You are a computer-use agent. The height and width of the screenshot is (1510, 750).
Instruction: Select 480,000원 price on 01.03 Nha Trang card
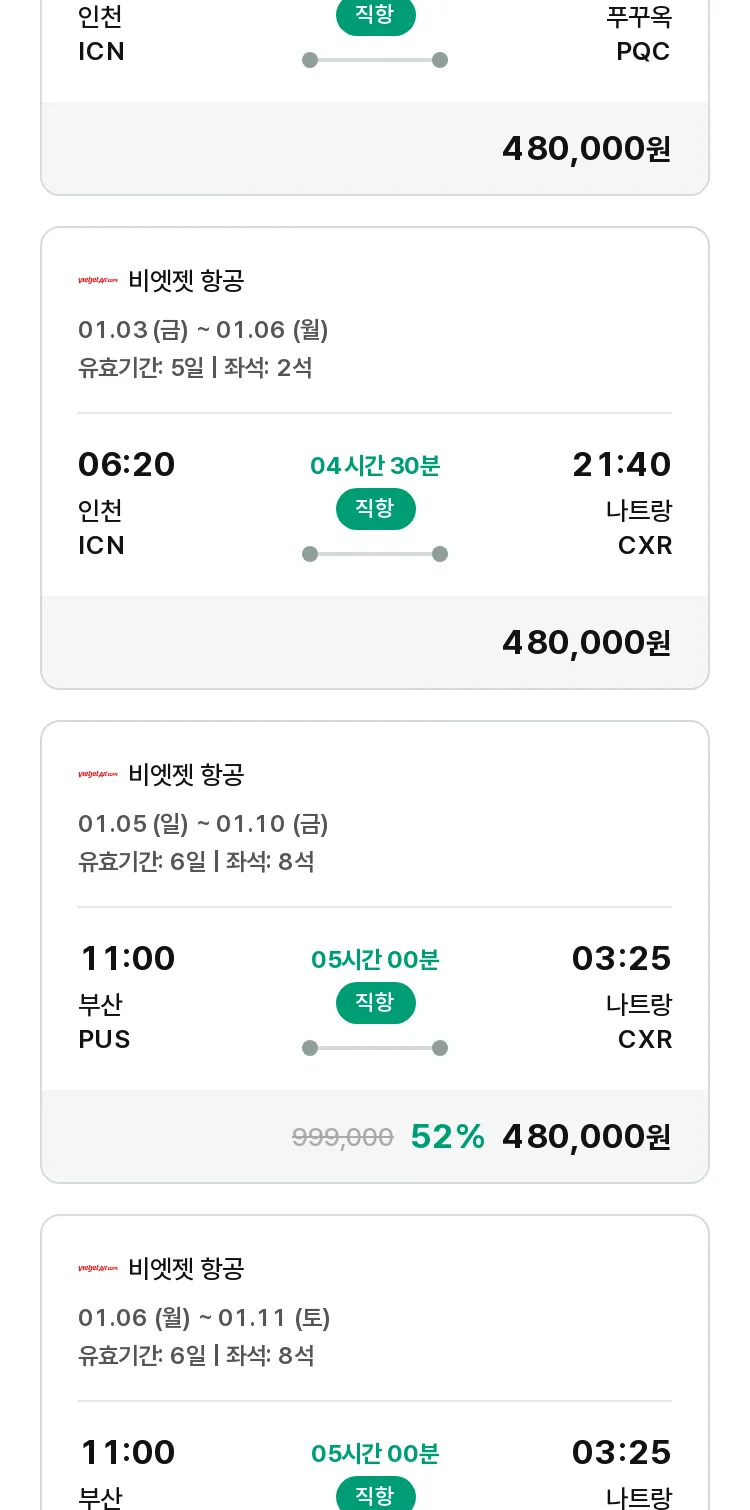[586, 643]
